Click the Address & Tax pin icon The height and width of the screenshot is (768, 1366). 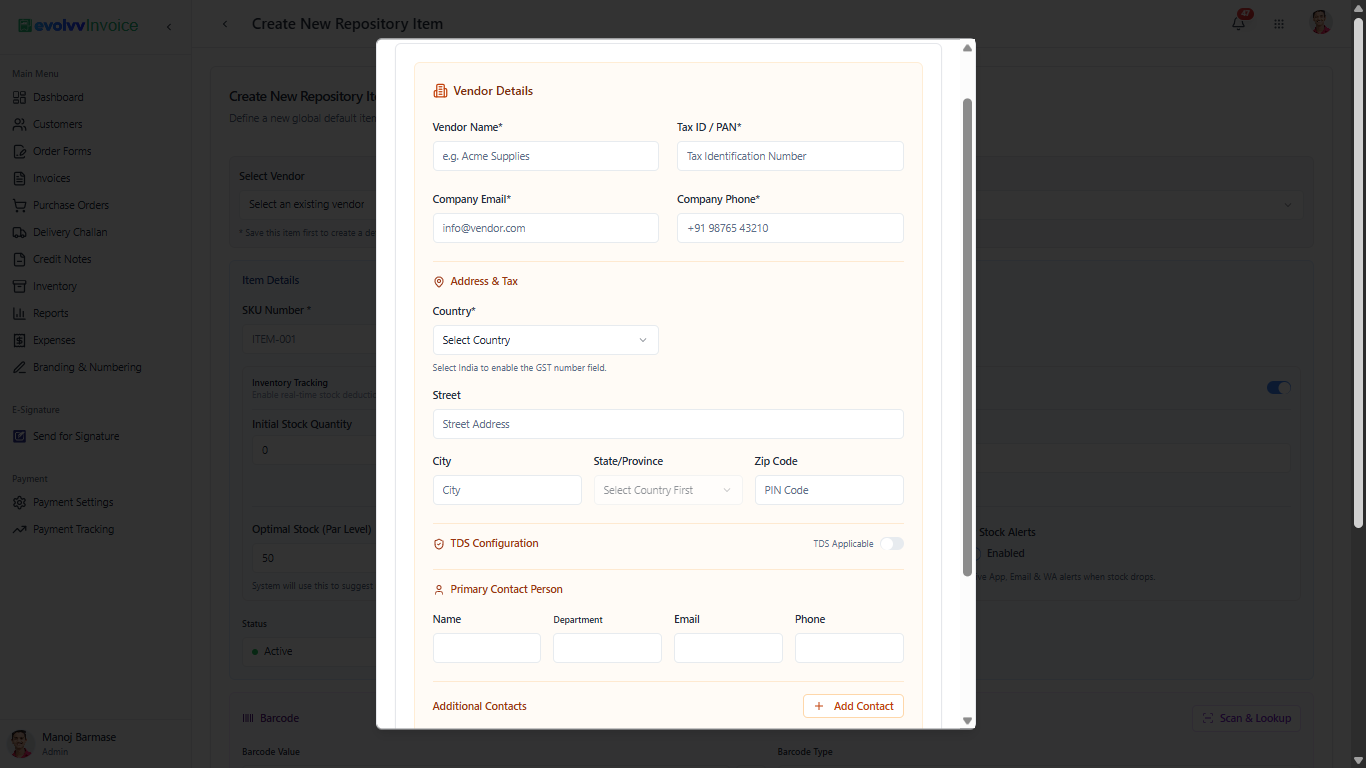point(438,282)
